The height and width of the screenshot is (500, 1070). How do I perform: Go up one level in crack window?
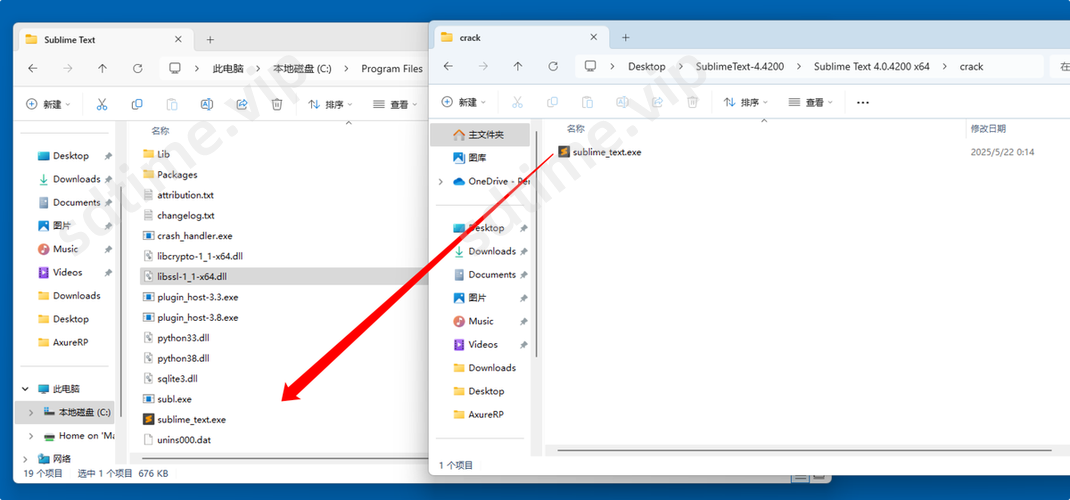point(518,66)
